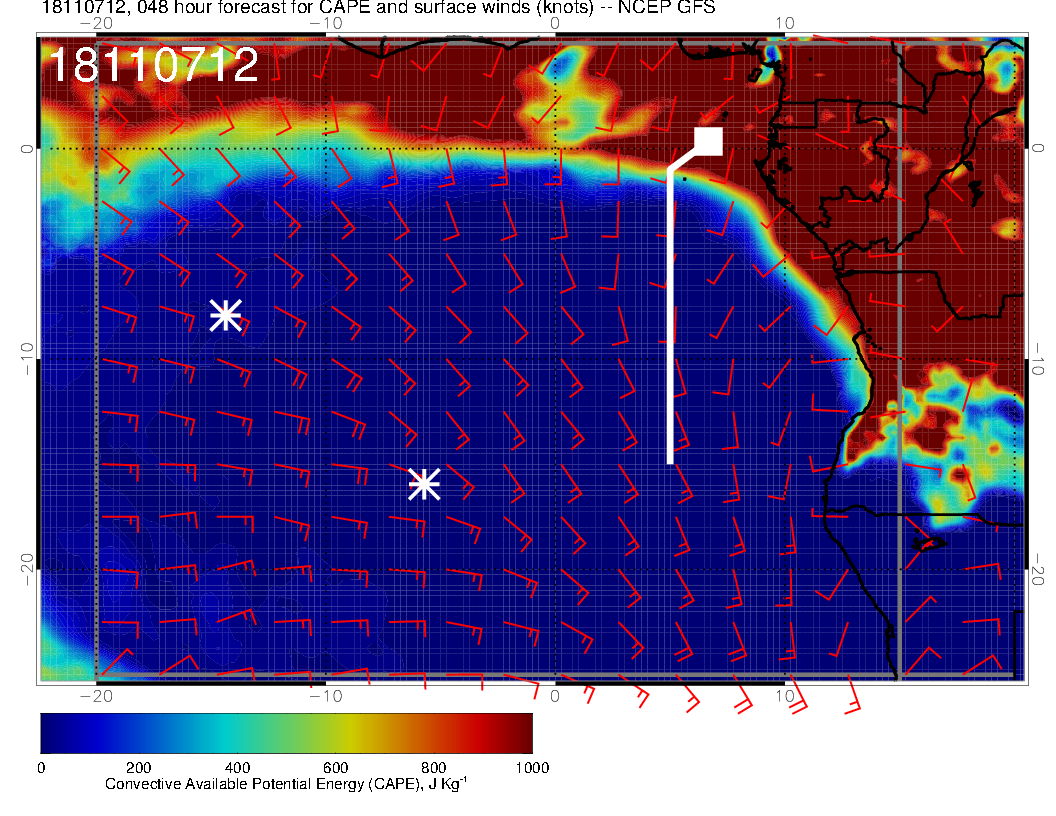This screenshot has height=816, width=1056.
Task: Click the 1000 tick label under the colorbar
Action: [x=531, y=768]
